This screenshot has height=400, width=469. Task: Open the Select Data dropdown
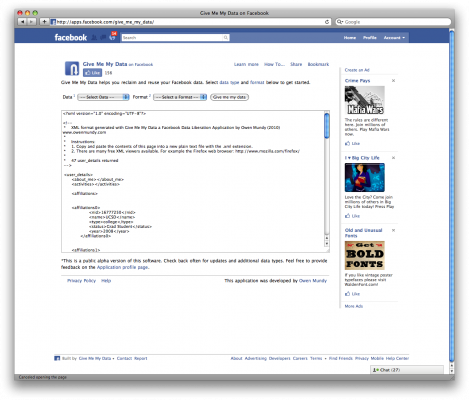click(103, 97)
